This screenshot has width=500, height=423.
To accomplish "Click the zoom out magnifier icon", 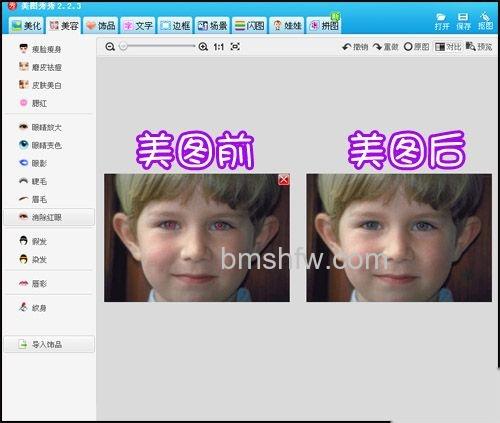I will point(110,47).
